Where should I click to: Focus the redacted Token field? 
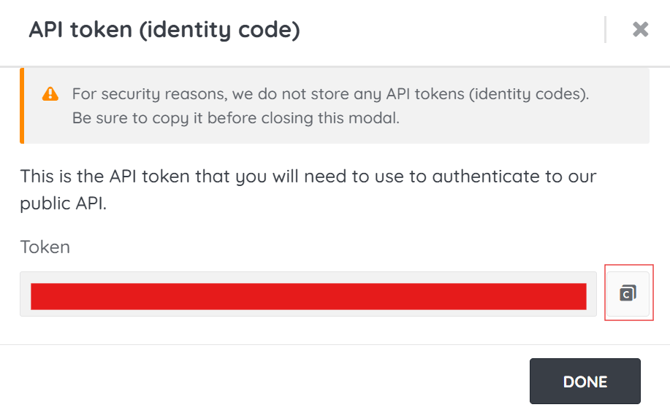coord(308,294)
